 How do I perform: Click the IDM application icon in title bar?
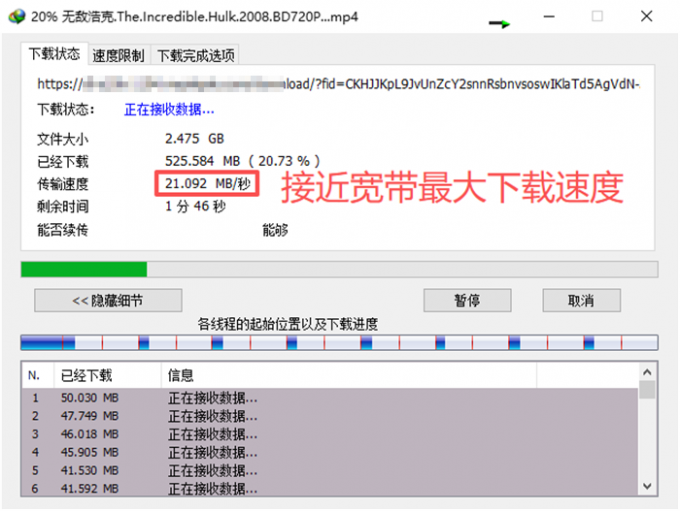(x=17, y=16)
